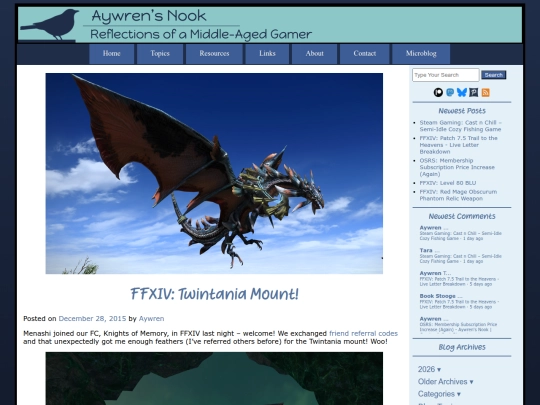The image size is (540, 405).
Task: Open the Contact menu item
Action: pos(364,54)
